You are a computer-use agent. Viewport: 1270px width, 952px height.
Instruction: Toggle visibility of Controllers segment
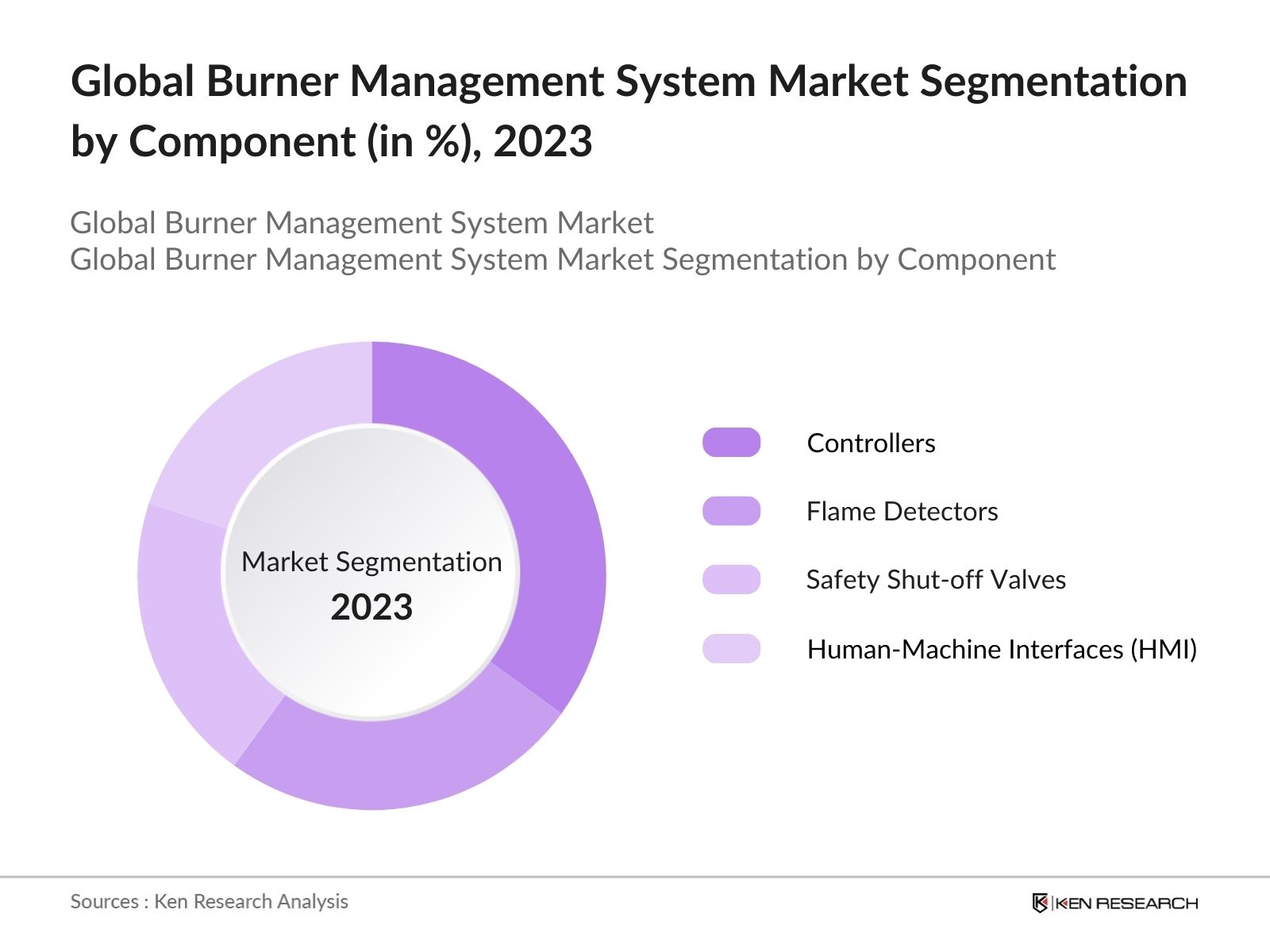coord(872,443)
